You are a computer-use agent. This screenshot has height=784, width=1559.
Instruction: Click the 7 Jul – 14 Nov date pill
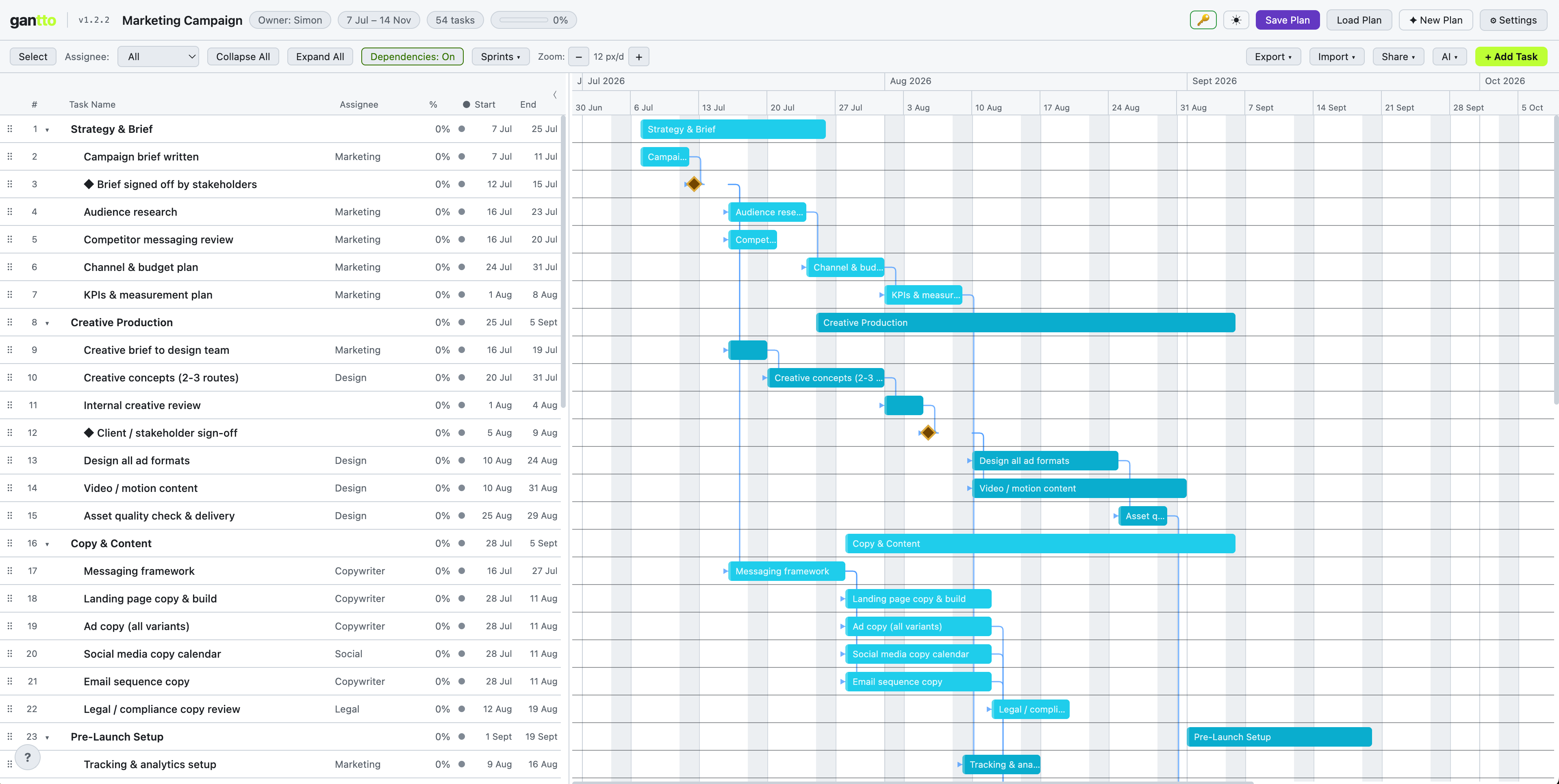click(378, 20)
